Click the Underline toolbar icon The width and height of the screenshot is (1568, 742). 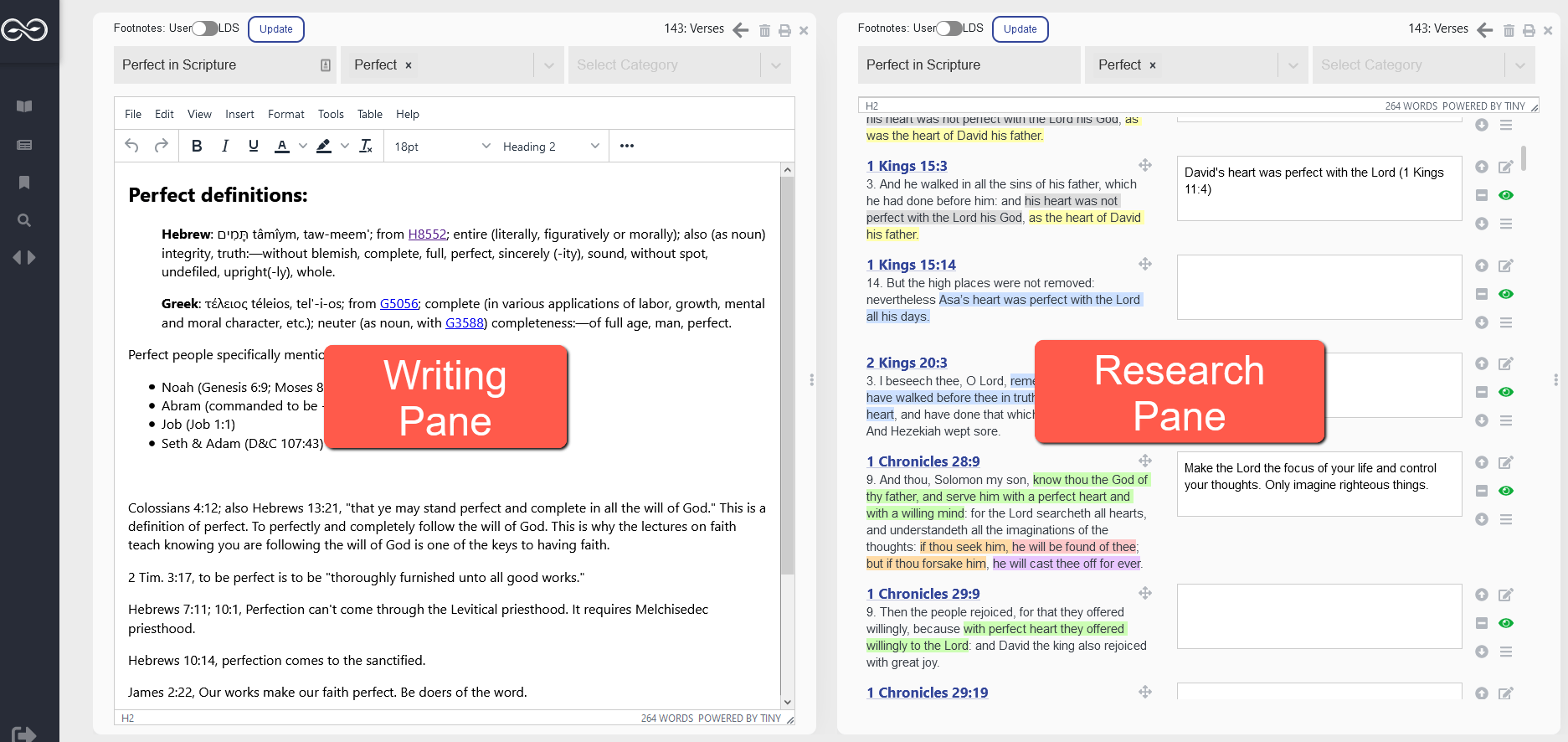(254, 146)
